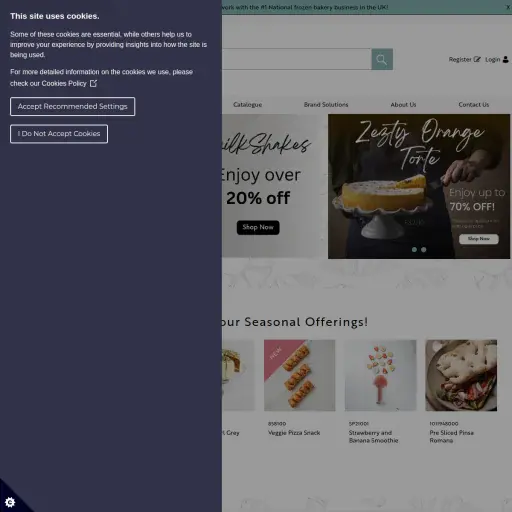Go to About Us page
Viewport: 512px width, 512px height.
[x=403, y=105]
